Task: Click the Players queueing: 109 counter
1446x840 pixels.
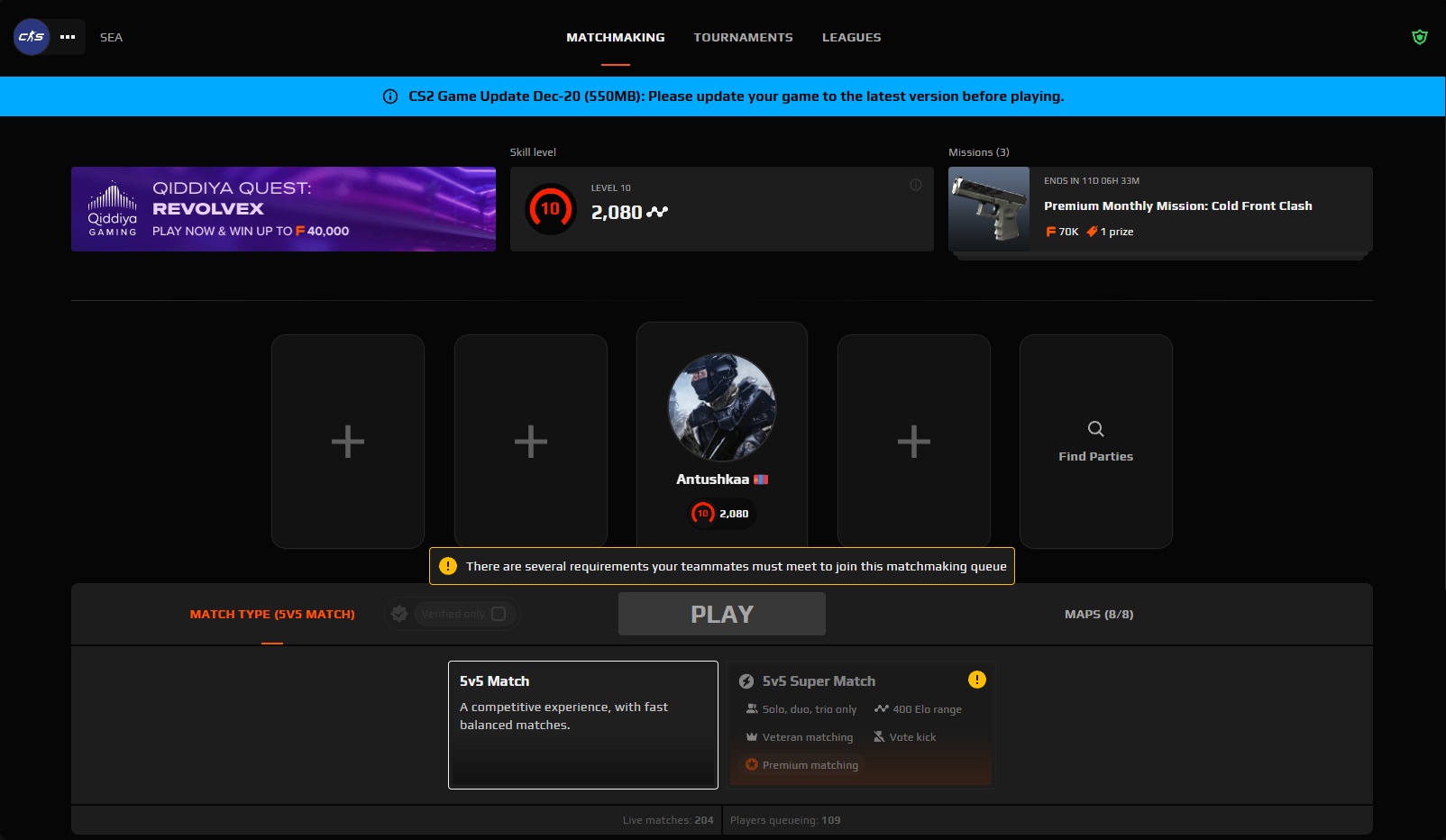Action: pyautogui.click(x=785, y=820)
